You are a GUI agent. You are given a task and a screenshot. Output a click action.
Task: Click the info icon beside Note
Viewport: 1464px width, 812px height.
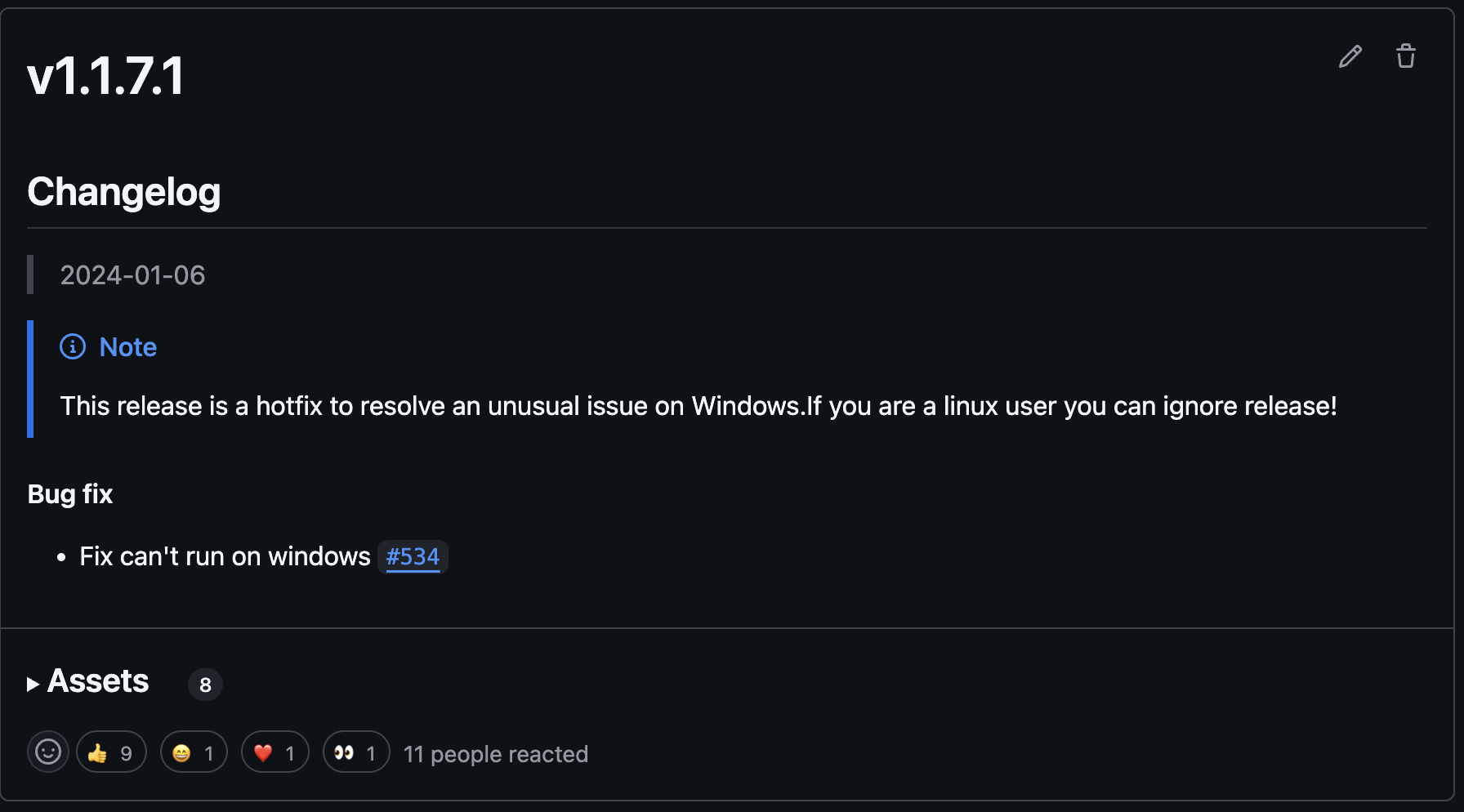pyautogui.click(x=73, y=346)
